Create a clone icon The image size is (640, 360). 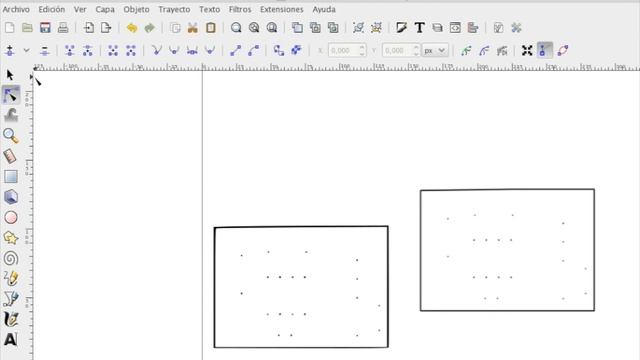[x=315, y=28]
